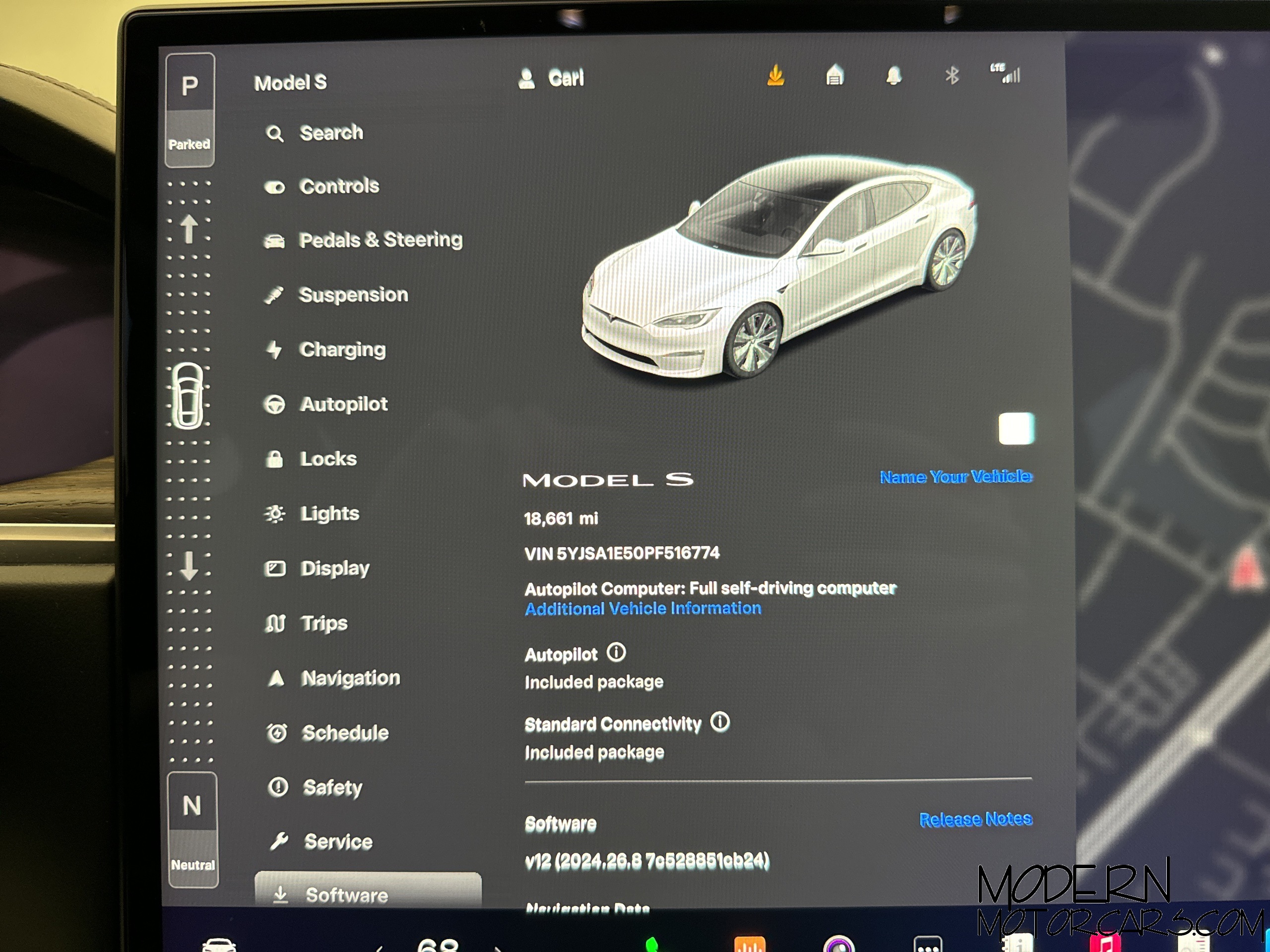
Task: Tap the Search magnifier icon
Action: tap(275, 134)
